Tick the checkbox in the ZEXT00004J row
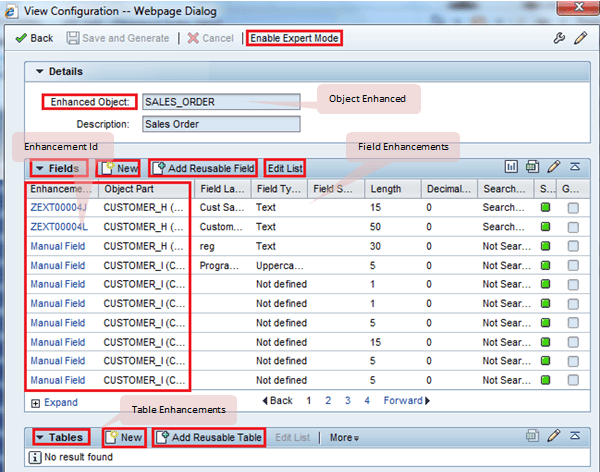This screenshot has width=600, height=472. (x=572, y=208)
